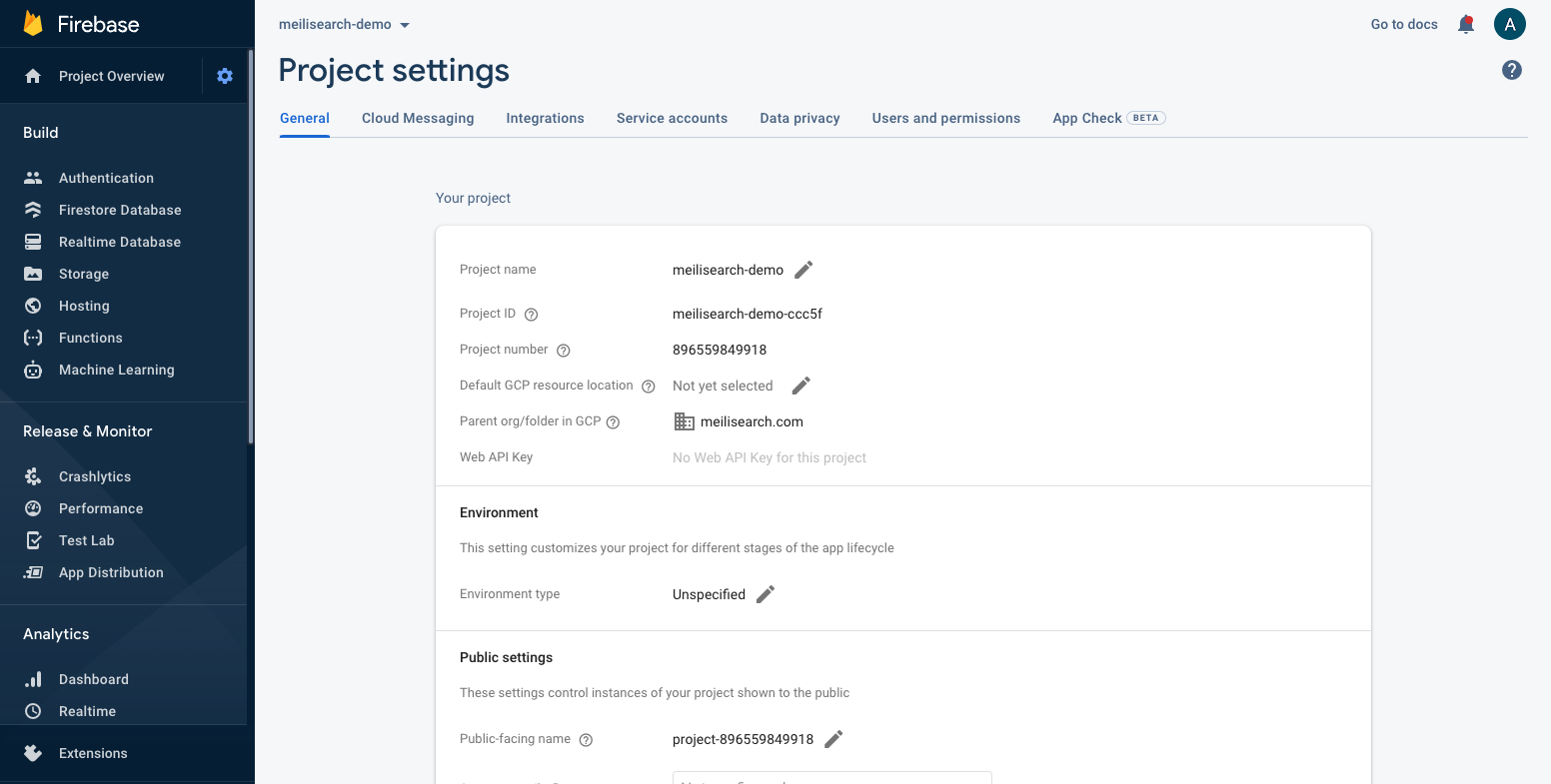Viewport: 1551px width, 784px height.
Task: Edit project name pencil icon
Action: (x=803, y=270)
